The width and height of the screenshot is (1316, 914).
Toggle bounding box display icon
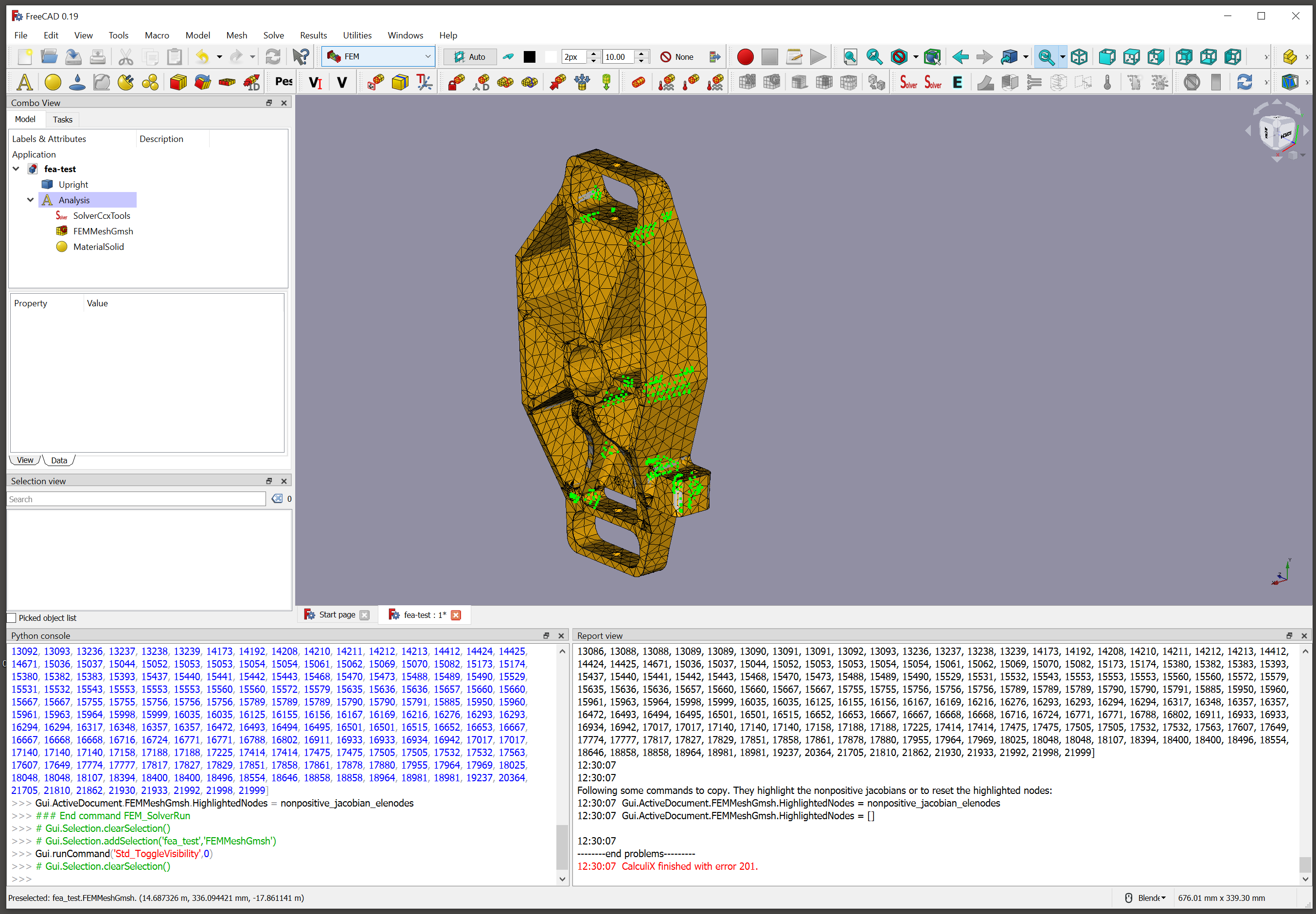tap(932, 57)
